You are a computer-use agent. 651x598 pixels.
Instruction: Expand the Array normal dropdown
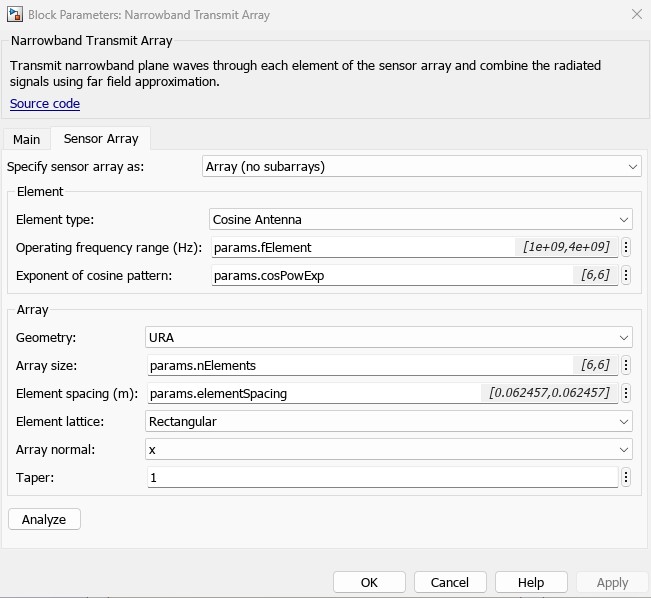point(389,450)
